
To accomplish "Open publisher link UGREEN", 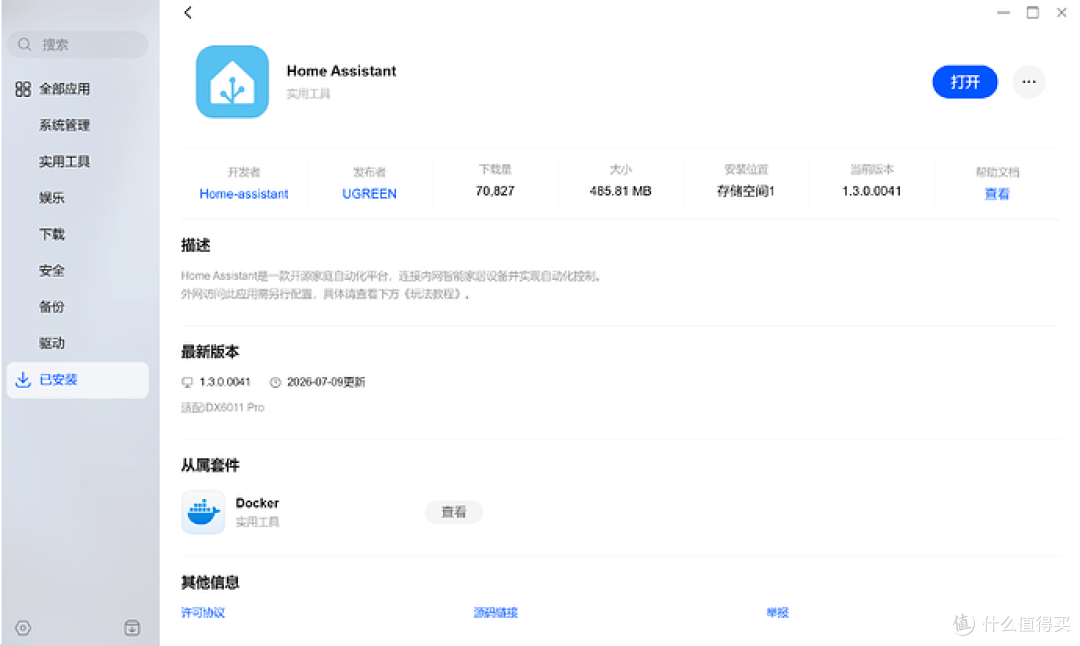I will [369, 194].
